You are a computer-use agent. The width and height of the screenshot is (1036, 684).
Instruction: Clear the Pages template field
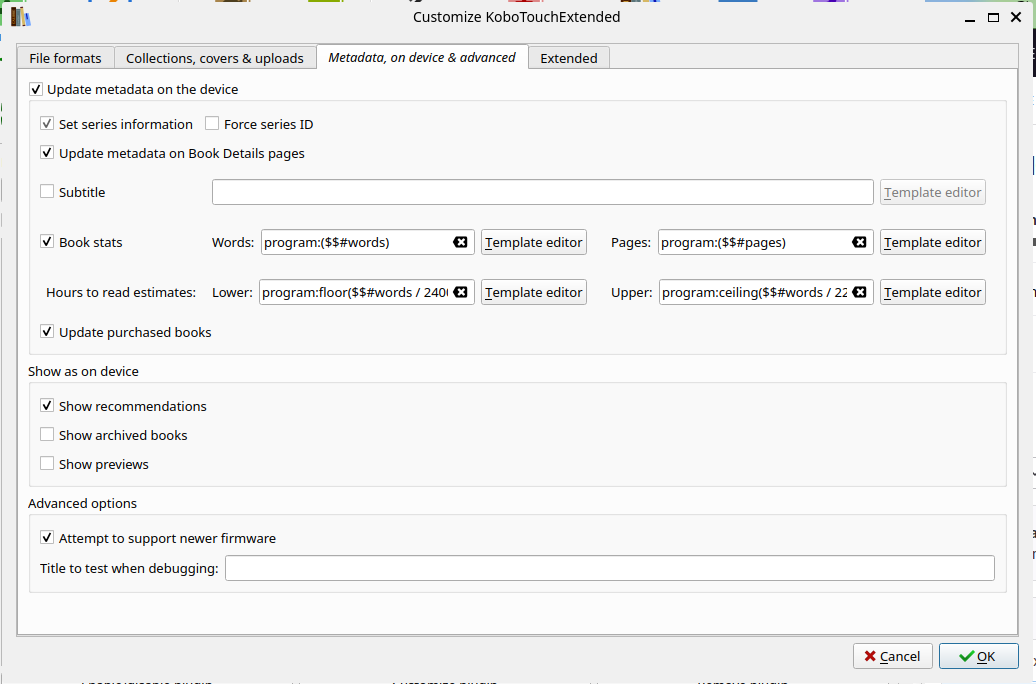859,242
